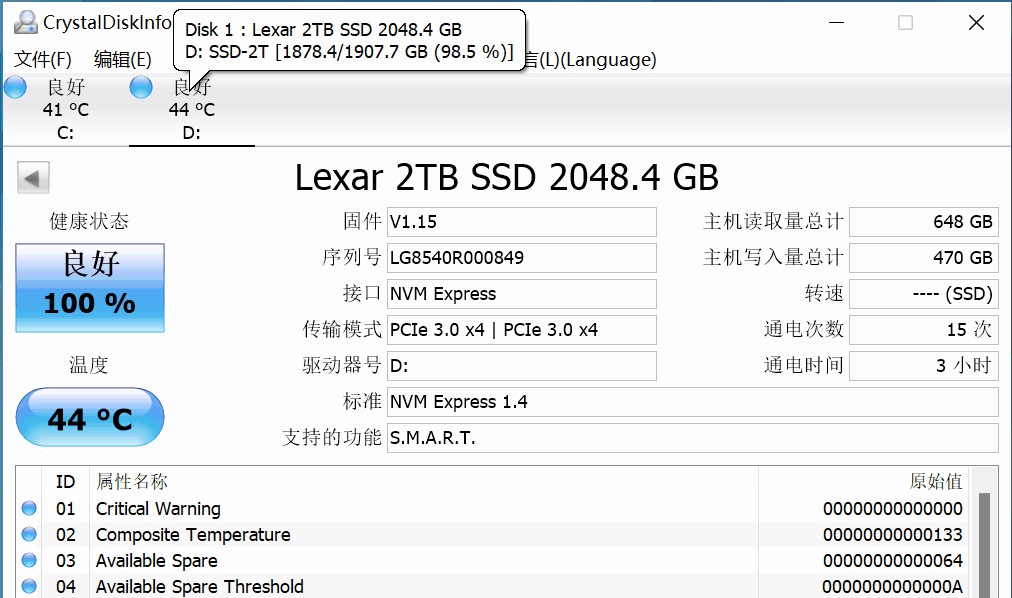Click the status dot of Available Spare row
Screen dimensions: 1012x598
pos(29,560)
